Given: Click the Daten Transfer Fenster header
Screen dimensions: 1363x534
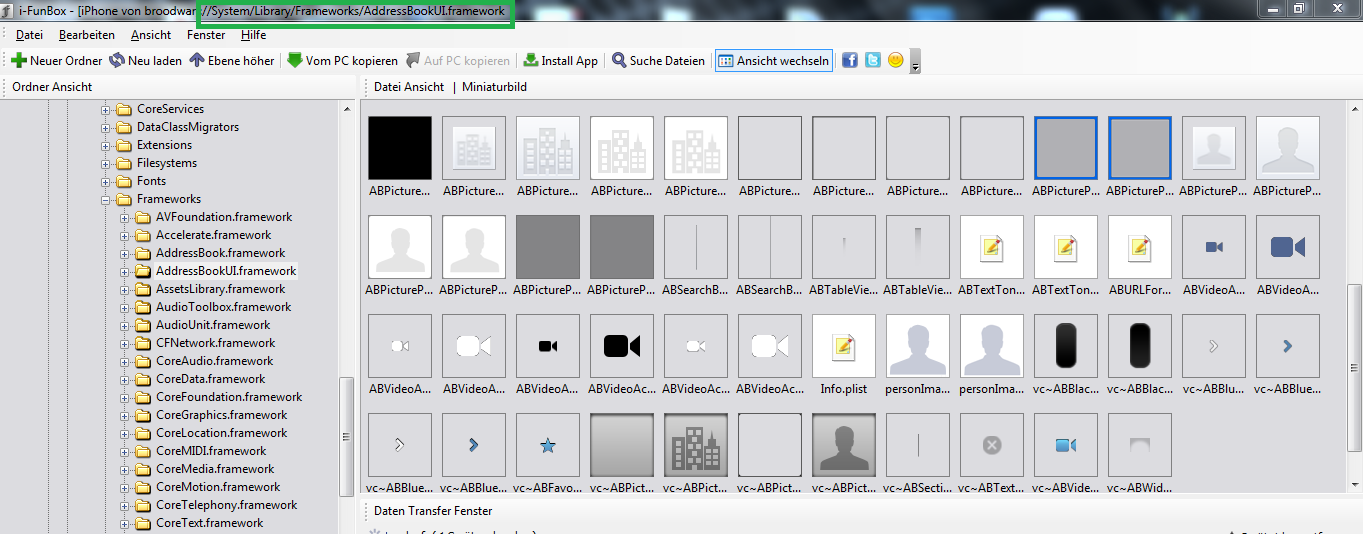Looking at the screenshot, I should pyautogui.click(x=433, y=511).
